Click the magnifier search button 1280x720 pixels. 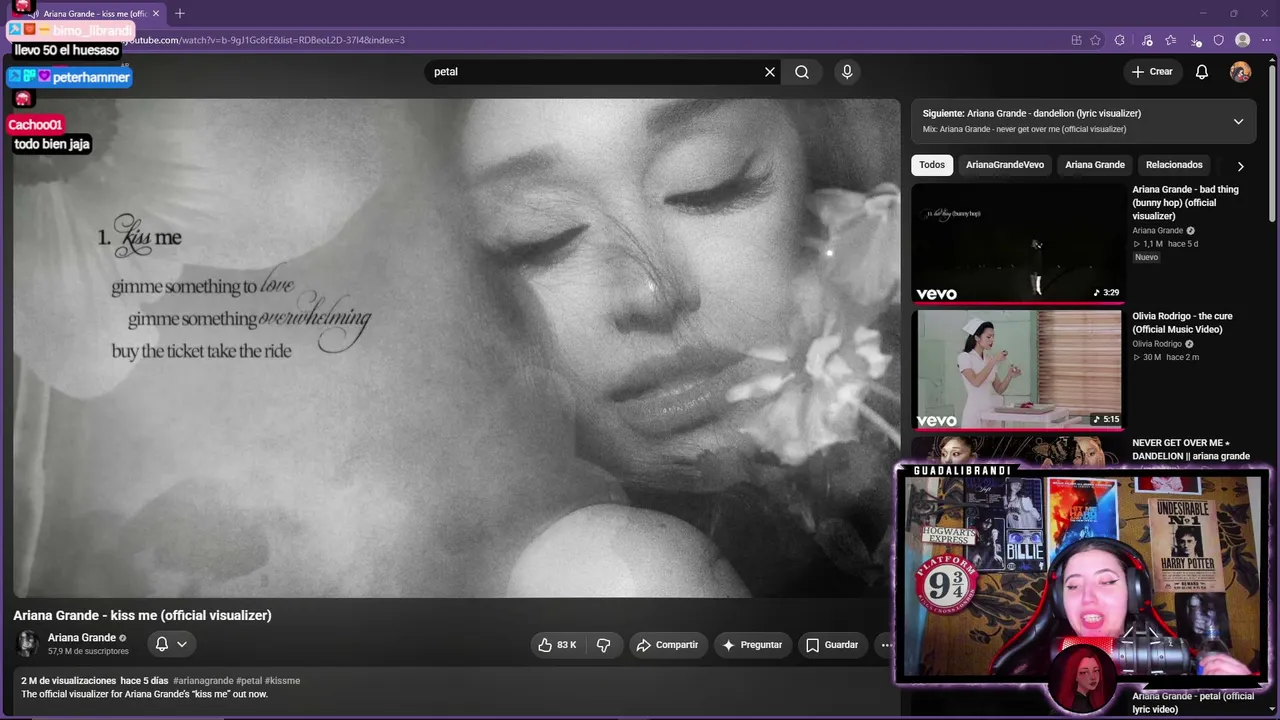tap(802, 72)
